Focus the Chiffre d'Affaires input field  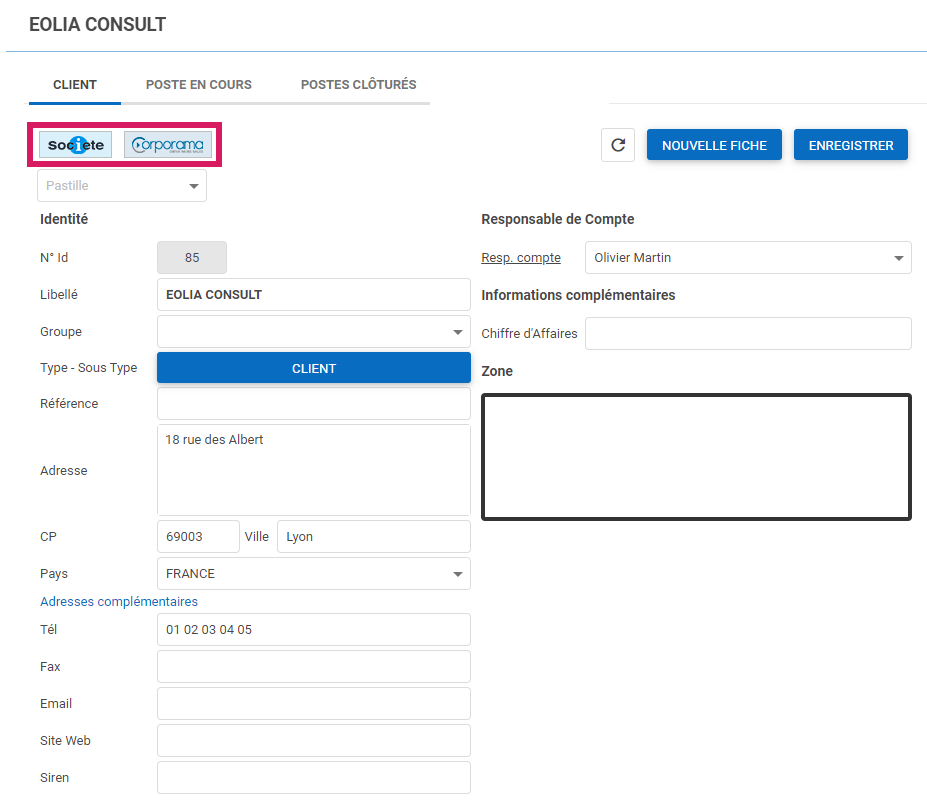click(747, 334)
